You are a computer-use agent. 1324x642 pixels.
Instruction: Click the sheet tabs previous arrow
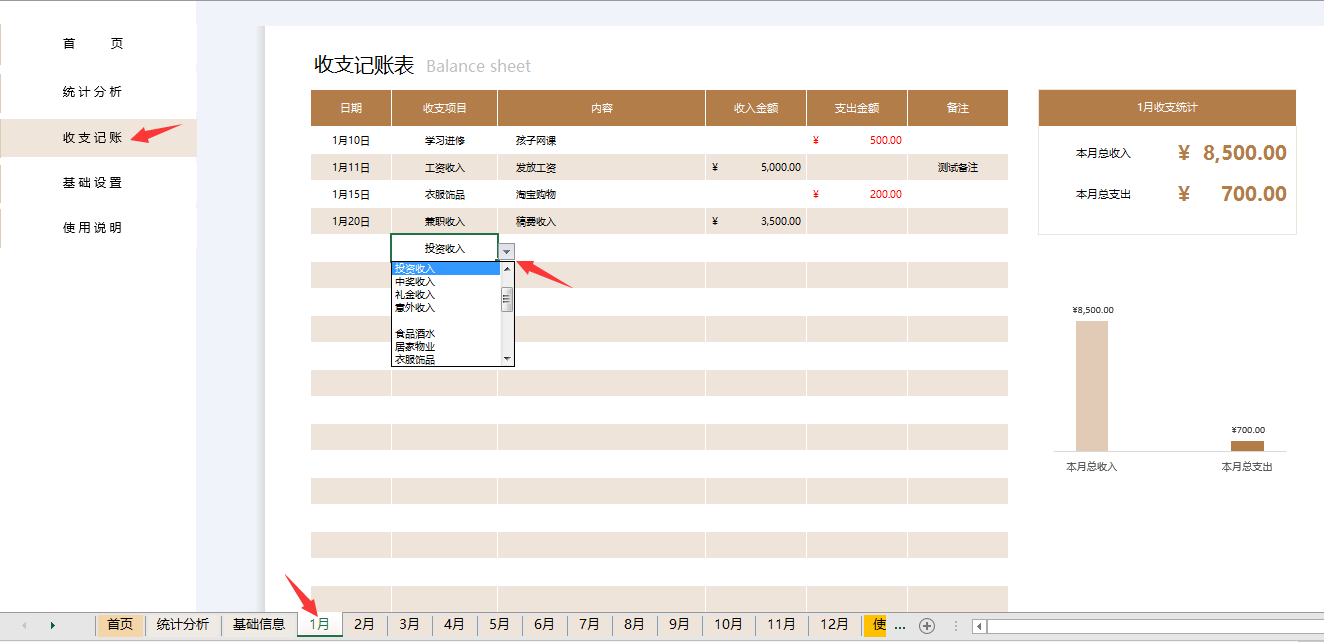[x=24, y=625]
